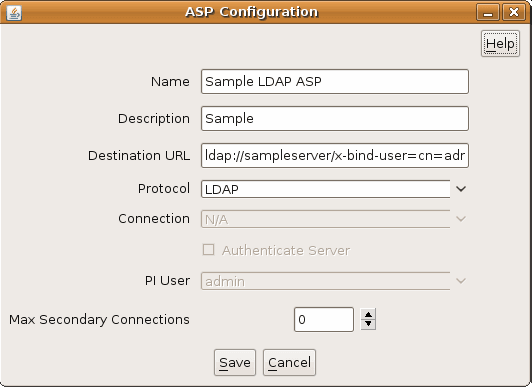Open the Help button

[500, 43]
